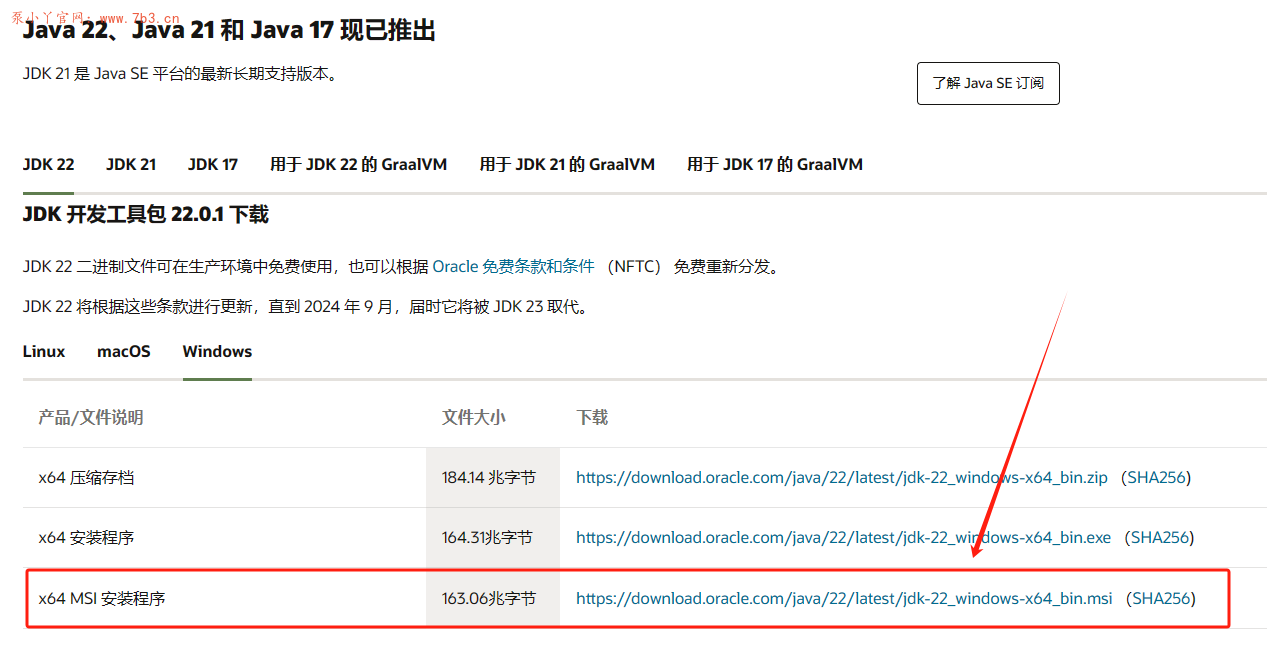
Task: Switch to the Linux platform tab
Action: [43, 351]
